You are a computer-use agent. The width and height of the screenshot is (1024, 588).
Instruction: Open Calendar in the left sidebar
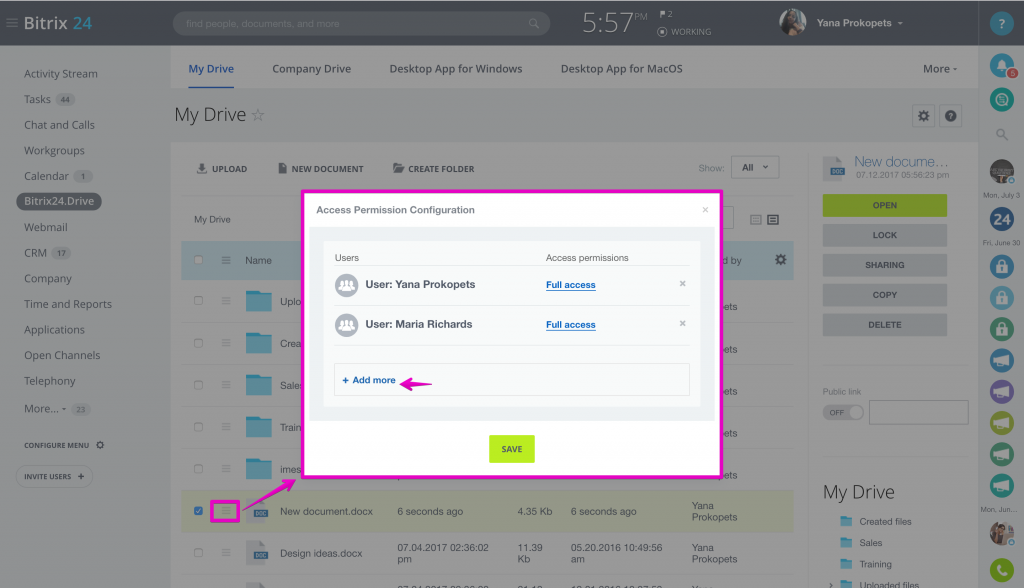pos(46,176)
